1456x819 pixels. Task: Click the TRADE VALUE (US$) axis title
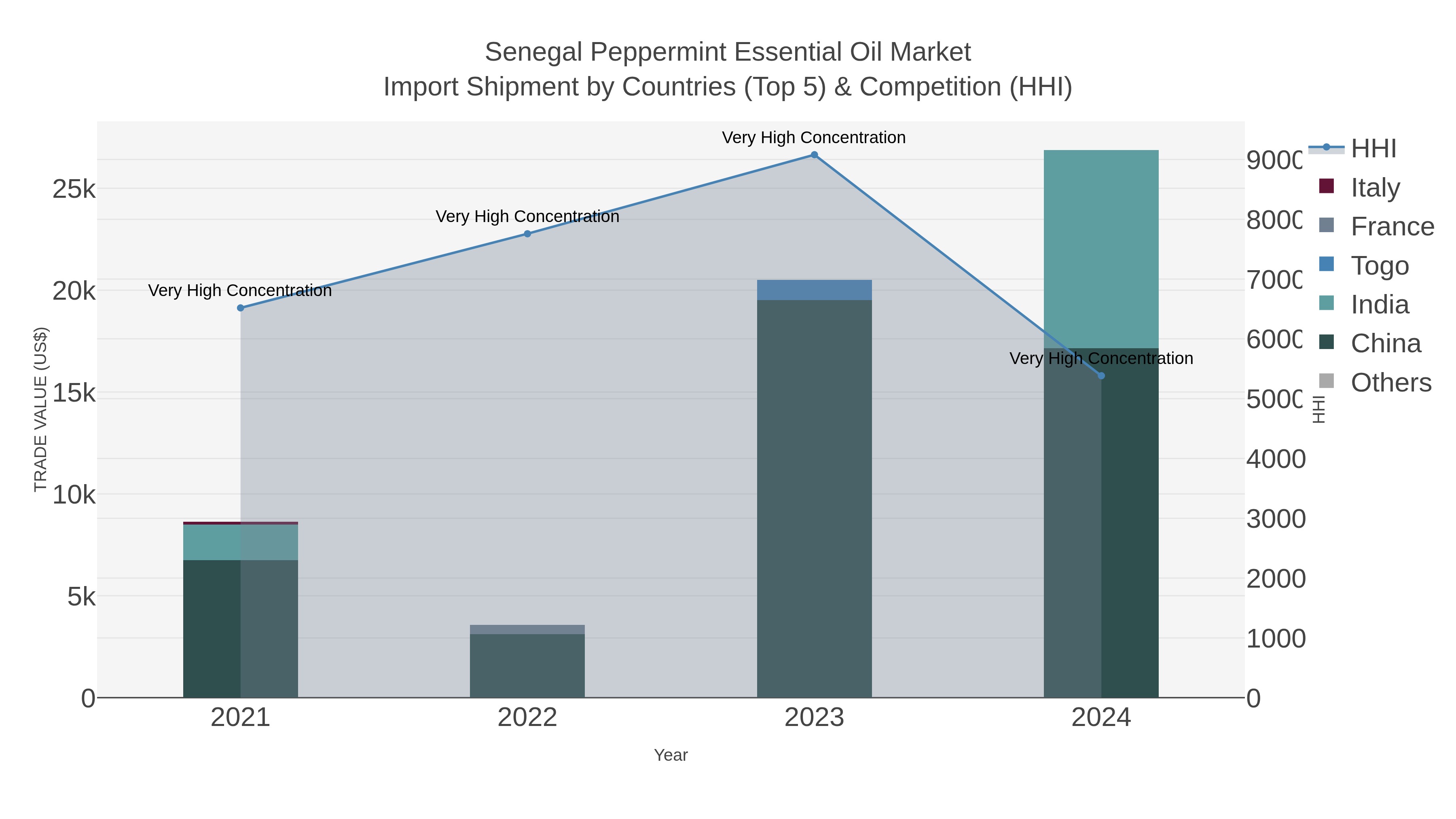coord(41,409)
